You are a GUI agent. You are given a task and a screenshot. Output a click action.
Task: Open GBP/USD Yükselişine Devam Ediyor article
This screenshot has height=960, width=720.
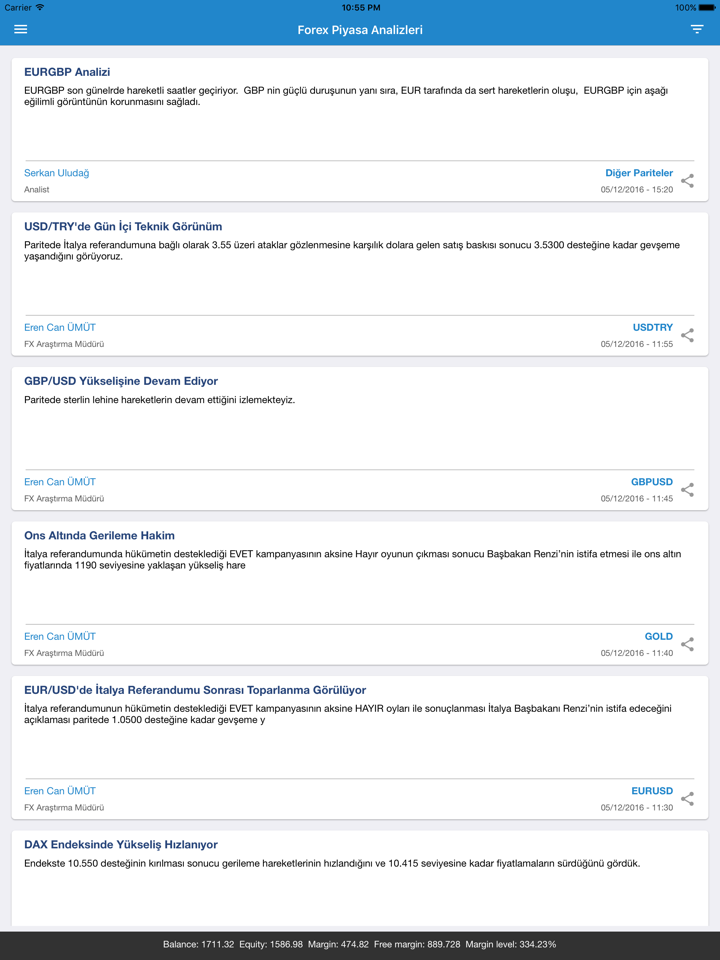tap(121, 381)
